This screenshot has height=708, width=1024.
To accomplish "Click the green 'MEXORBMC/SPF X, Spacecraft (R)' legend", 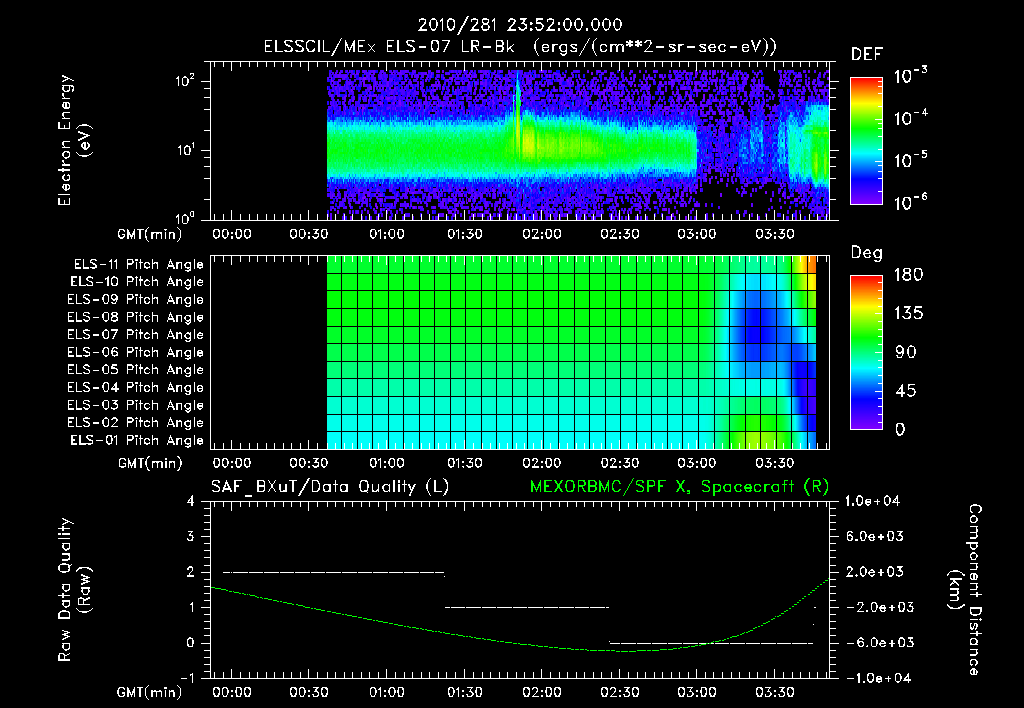I will (679, 487).
